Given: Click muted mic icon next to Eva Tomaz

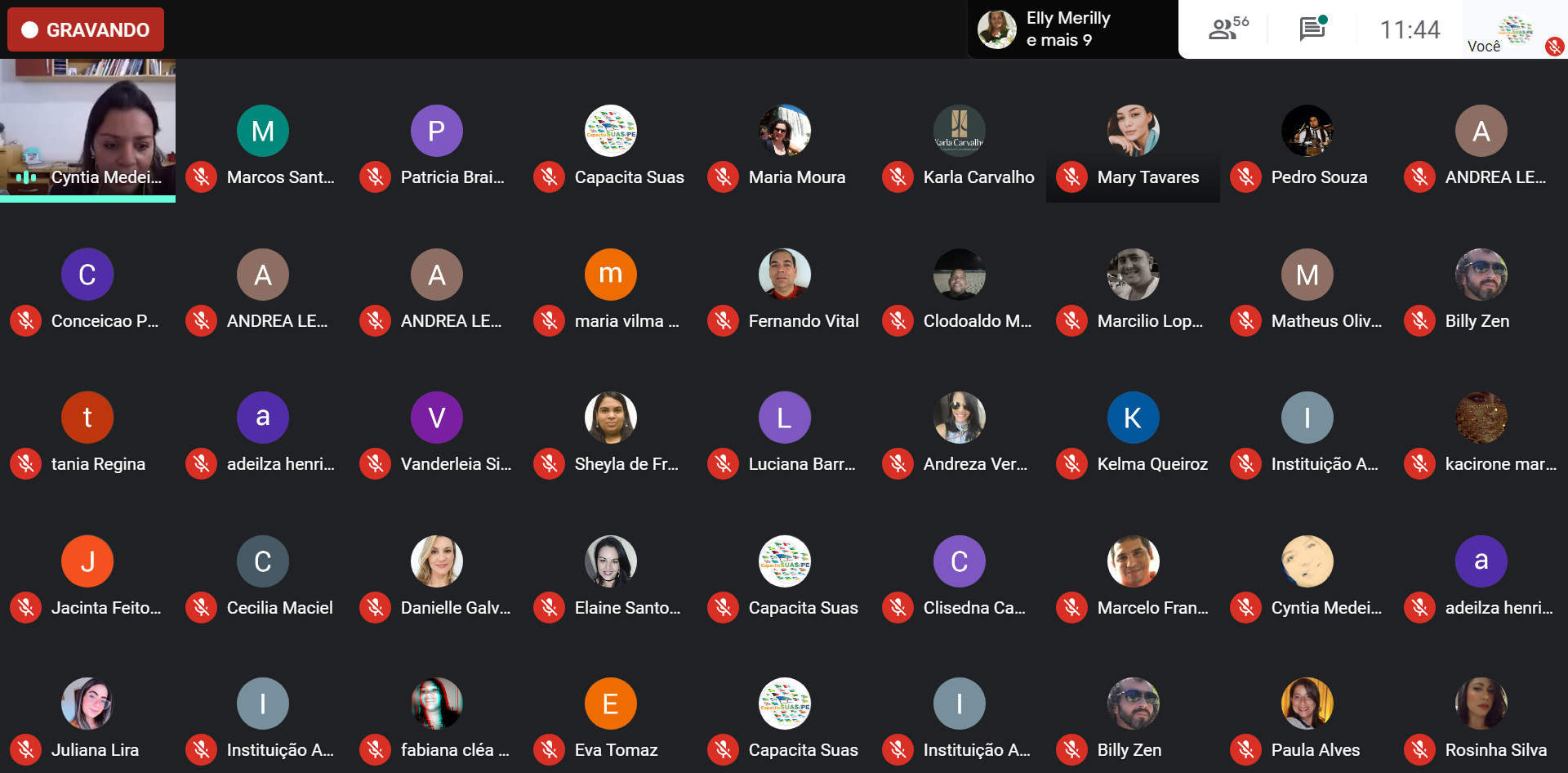Looking at the screenshot, I should click(x=549, y=750).
